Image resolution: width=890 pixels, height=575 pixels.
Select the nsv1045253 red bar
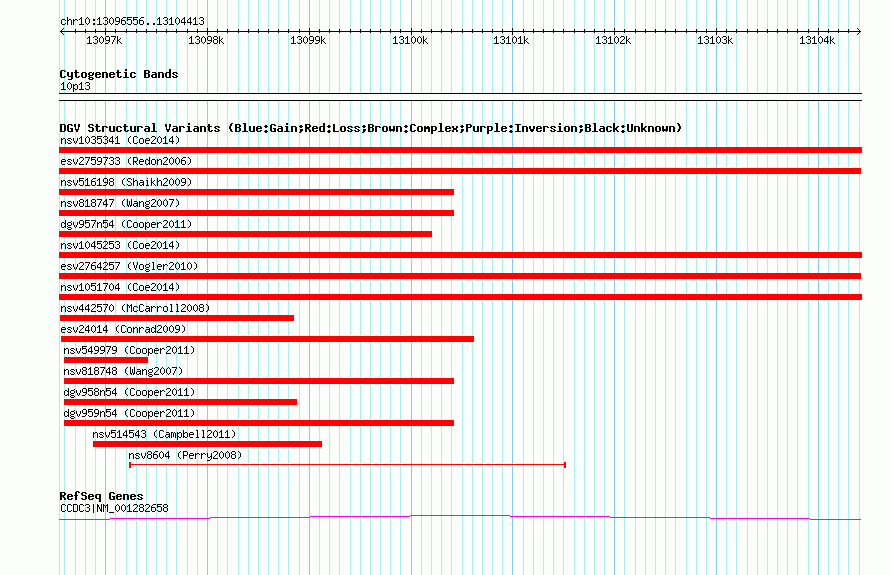click(x=460, y=255)
